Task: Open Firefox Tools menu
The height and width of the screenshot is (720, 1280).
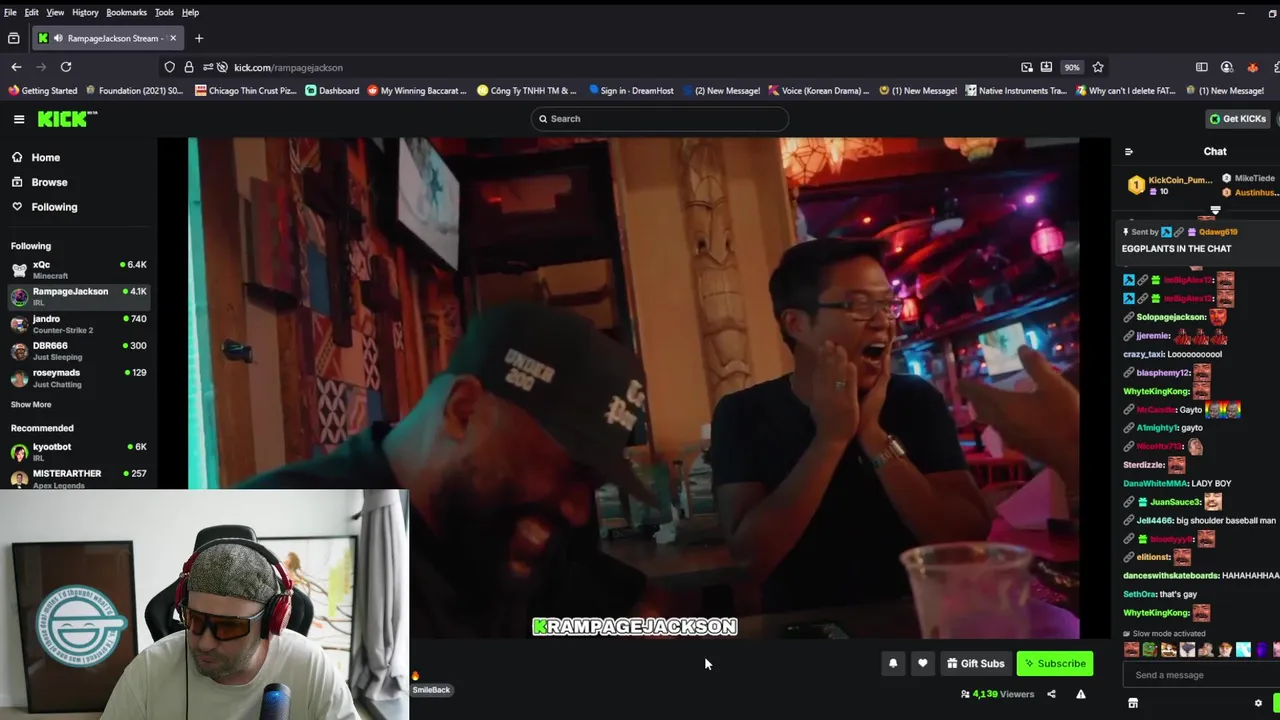Action: tap(164, 12)
